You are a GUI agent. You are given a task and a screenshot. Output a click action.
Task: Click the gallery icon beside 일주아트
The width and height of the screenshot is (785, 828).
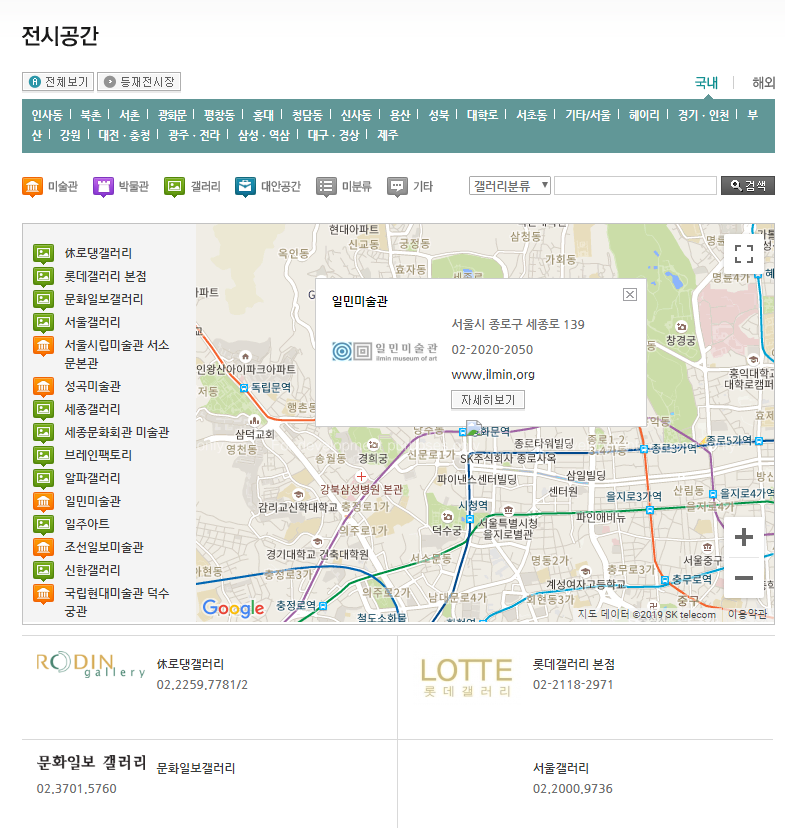point(43,524)
